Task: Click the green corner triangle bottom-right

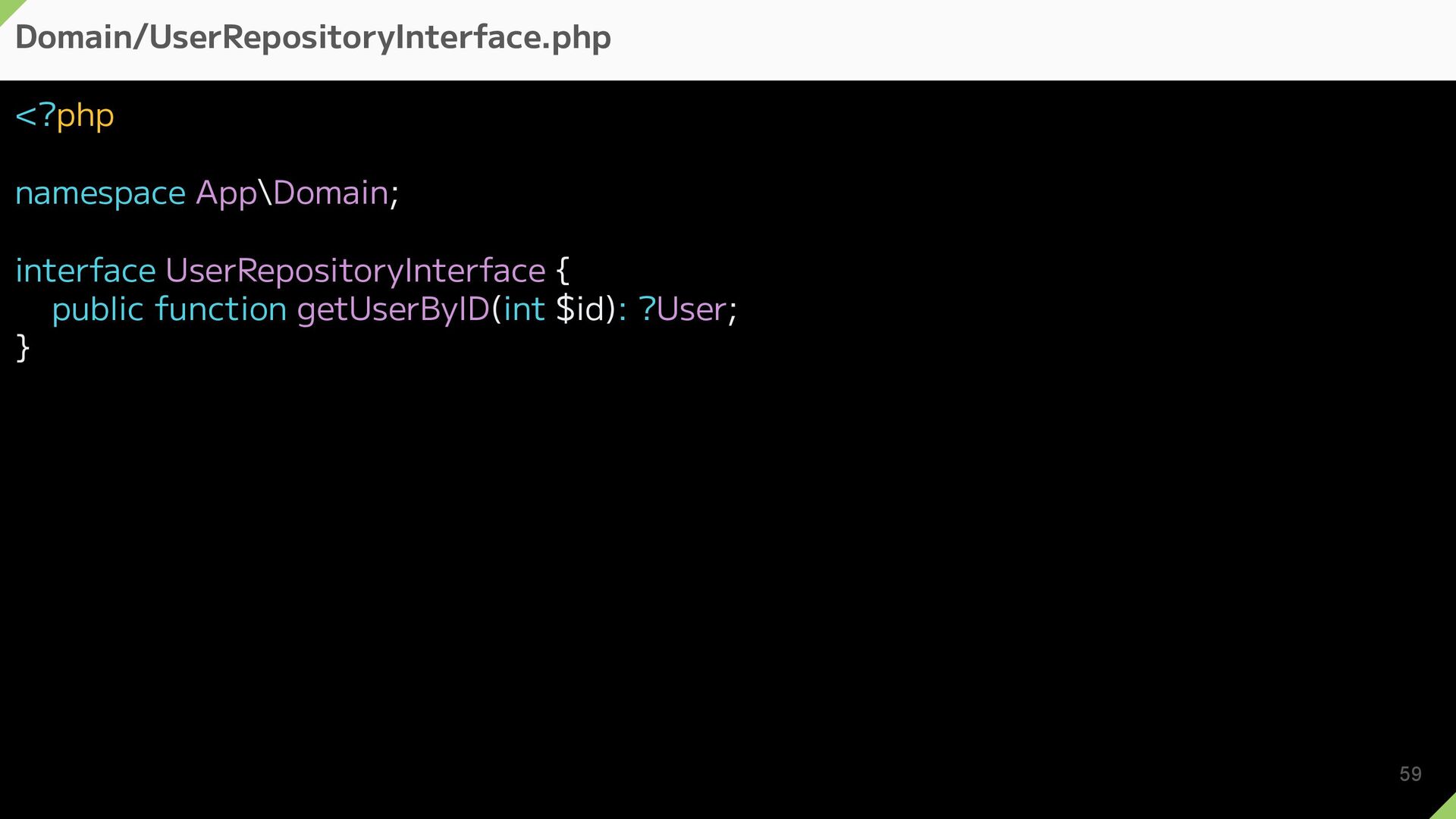Action: click(x=1445, y=808)
